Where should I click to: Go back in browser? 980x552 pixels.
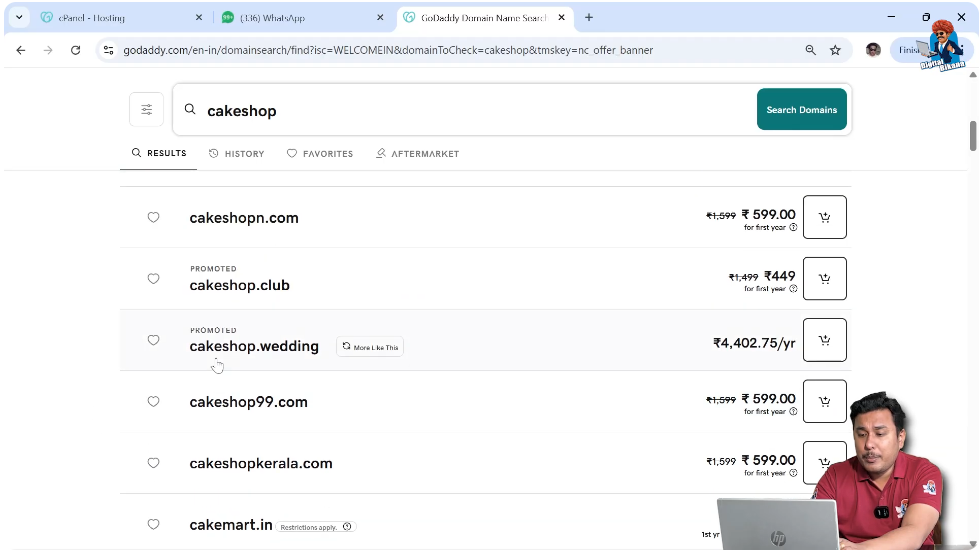point(21,50)
